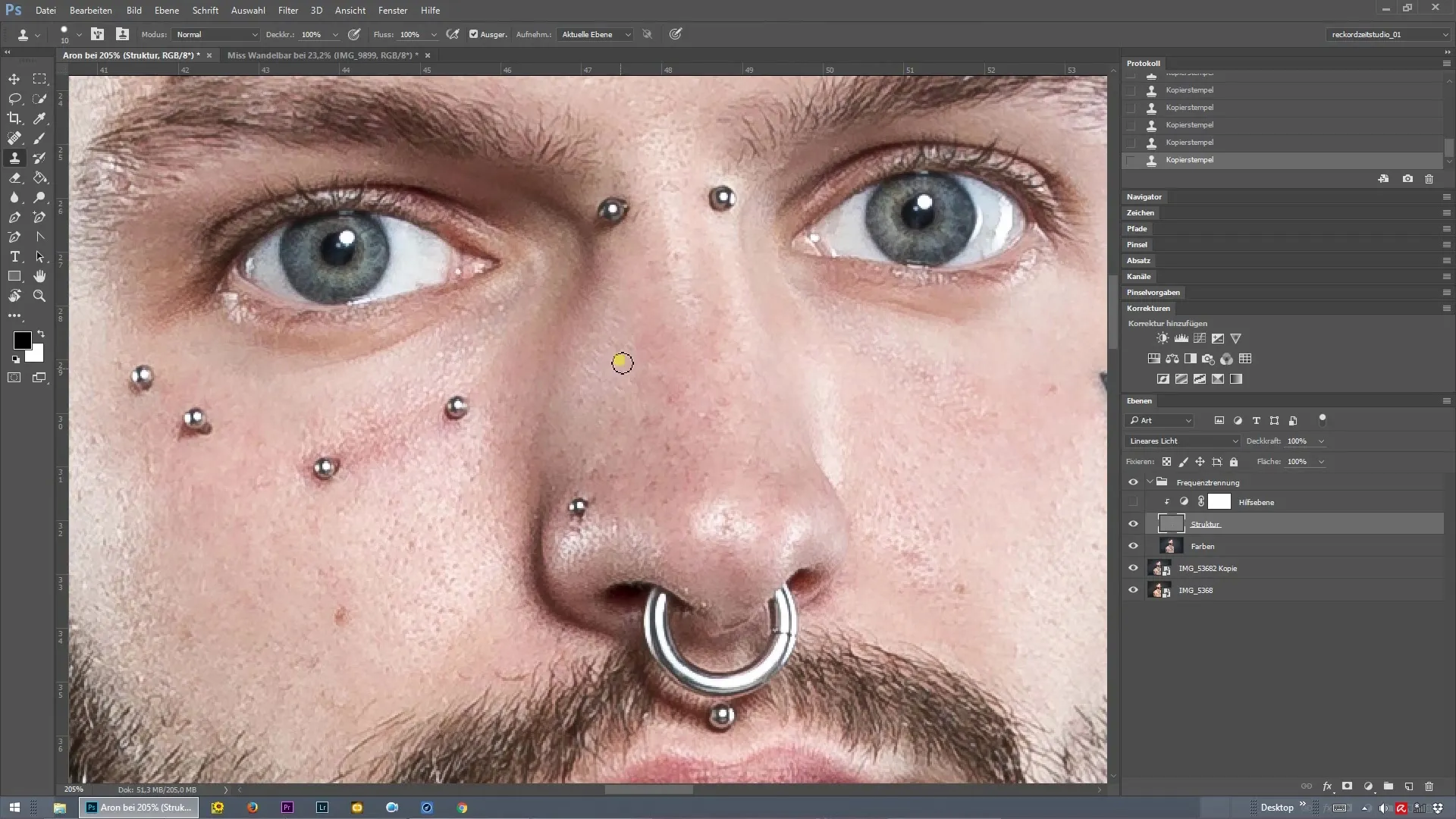The image size is (1456, 819).
Task: Open the reckordzeitstudio_01 workspace dropdown
Action: click(1388, 34)
